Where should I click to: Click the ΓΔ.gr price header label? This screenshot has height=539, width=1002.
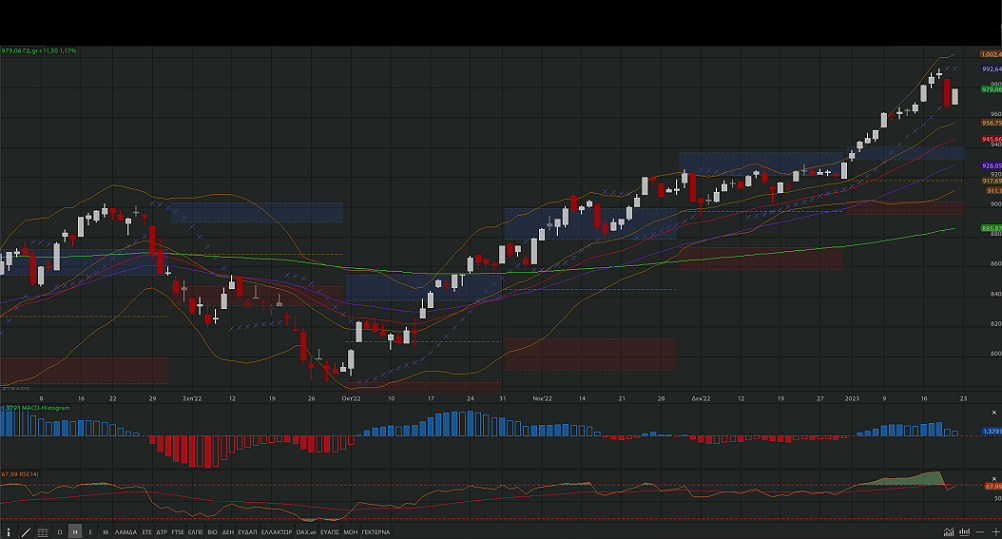click(39, 51)
